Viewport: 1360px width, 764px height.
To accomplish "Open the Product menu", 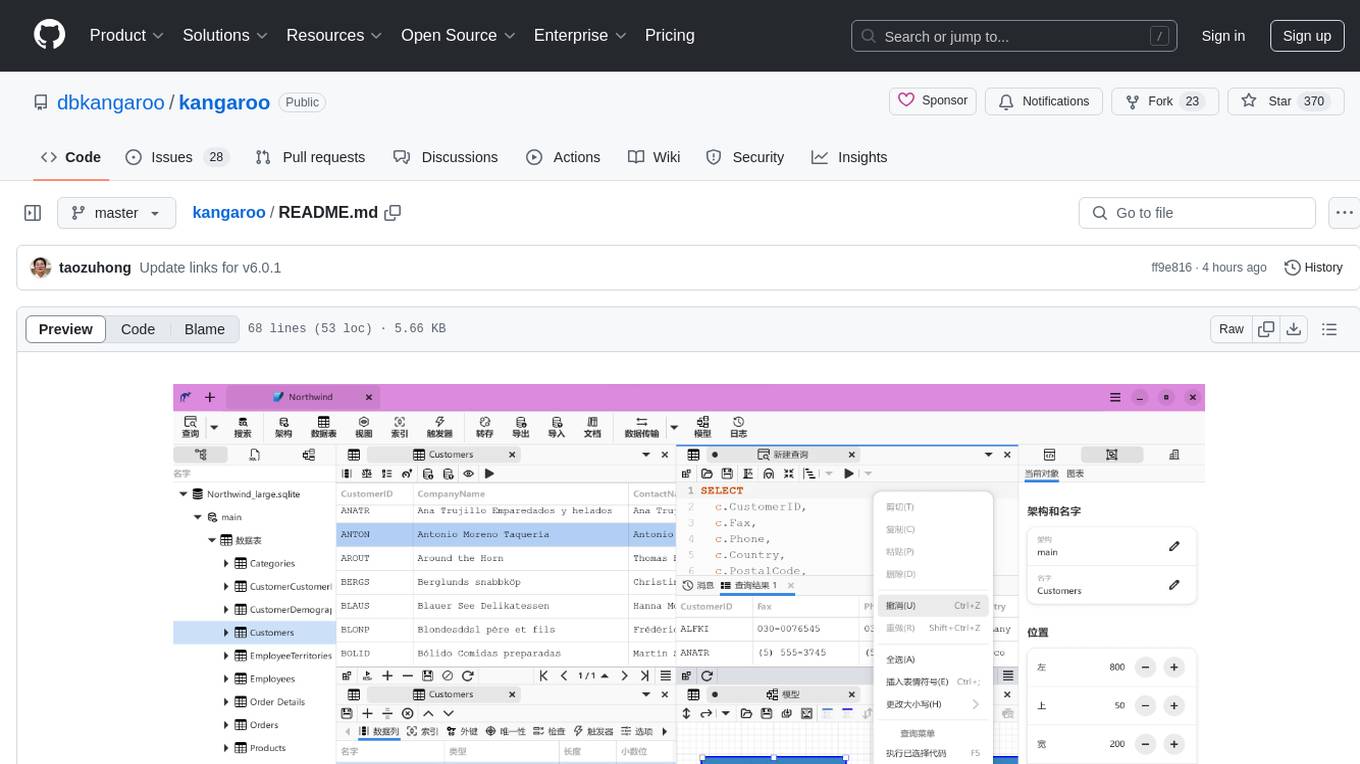I will pyautogui.click(x=127, y=35).
